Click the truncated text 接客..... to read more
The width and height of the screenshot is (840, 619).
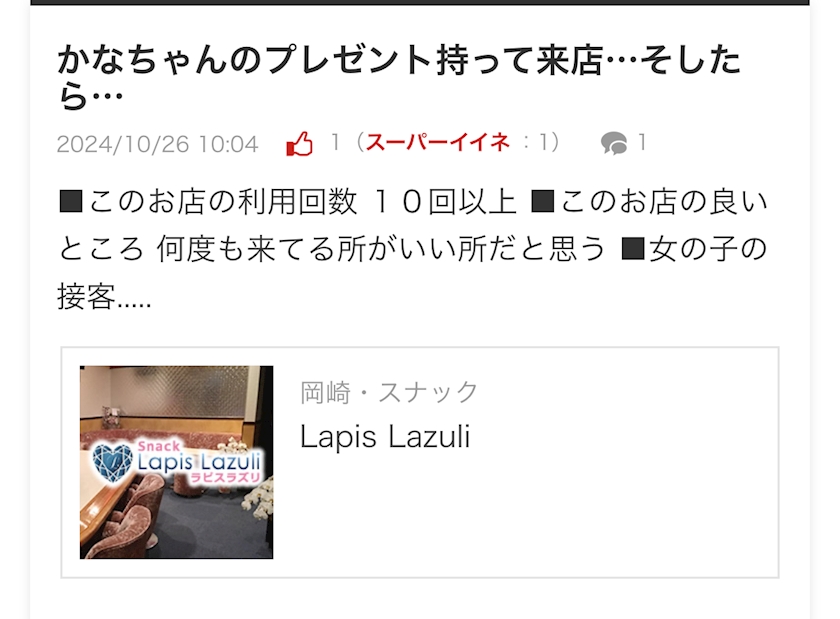[104, 296]
